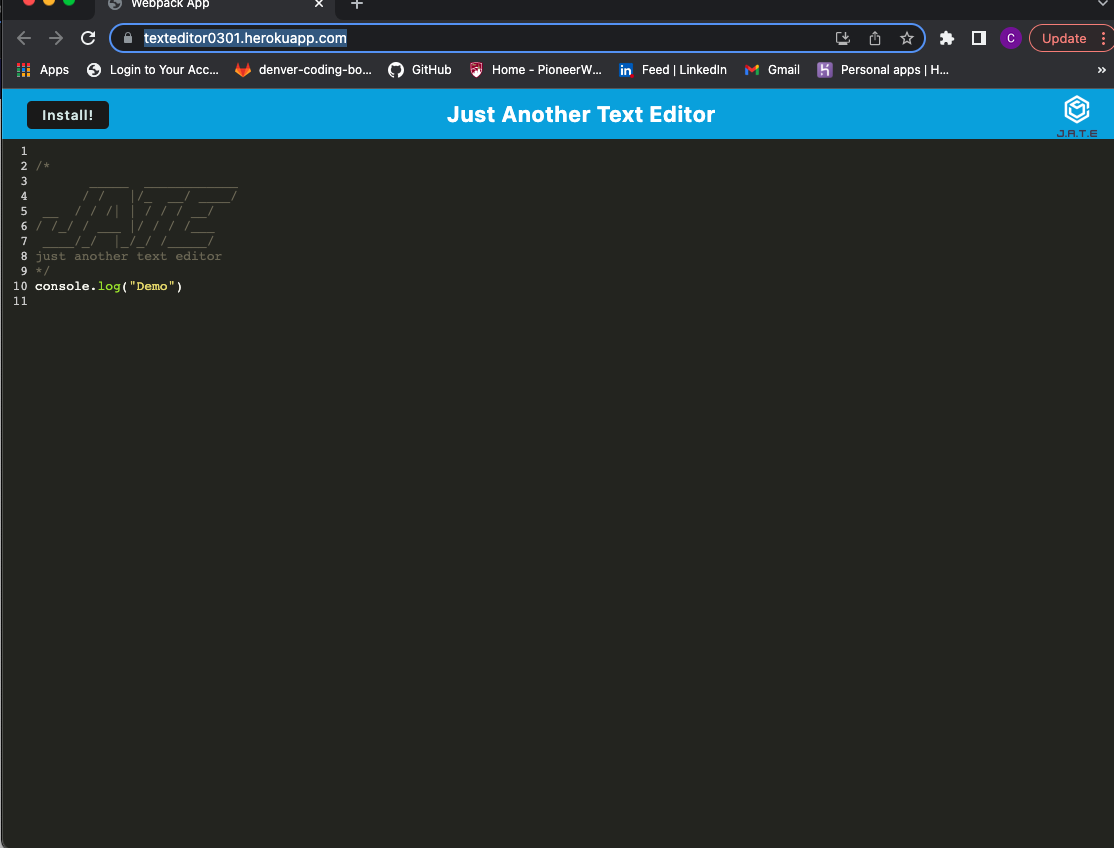Click the Install! button
This screenshot has height=848, width=1114.
click(67, 115)
